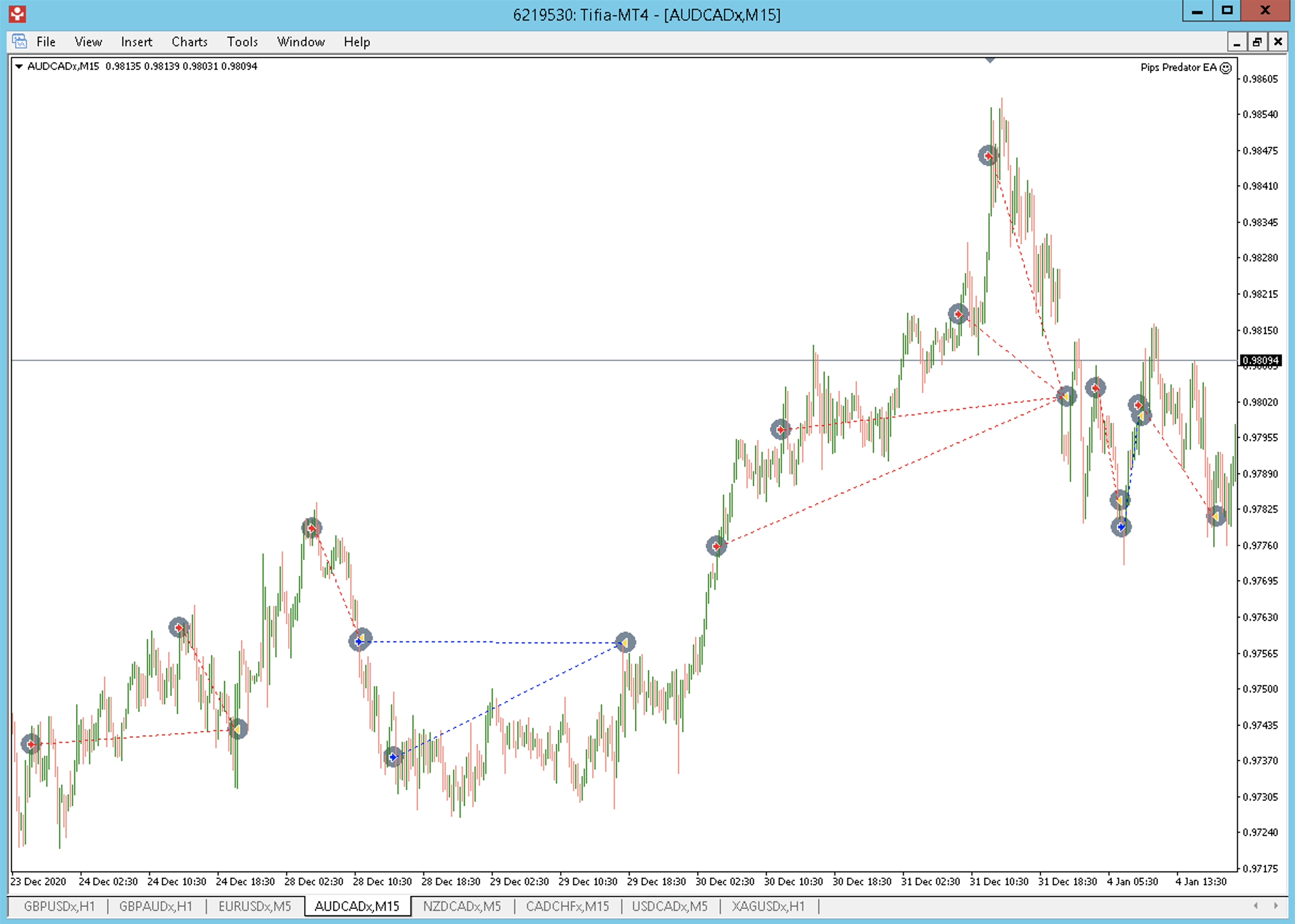
Task: Switch to the XAGUSDx,H1 chart tab
Action: click(x=768, y=906)
